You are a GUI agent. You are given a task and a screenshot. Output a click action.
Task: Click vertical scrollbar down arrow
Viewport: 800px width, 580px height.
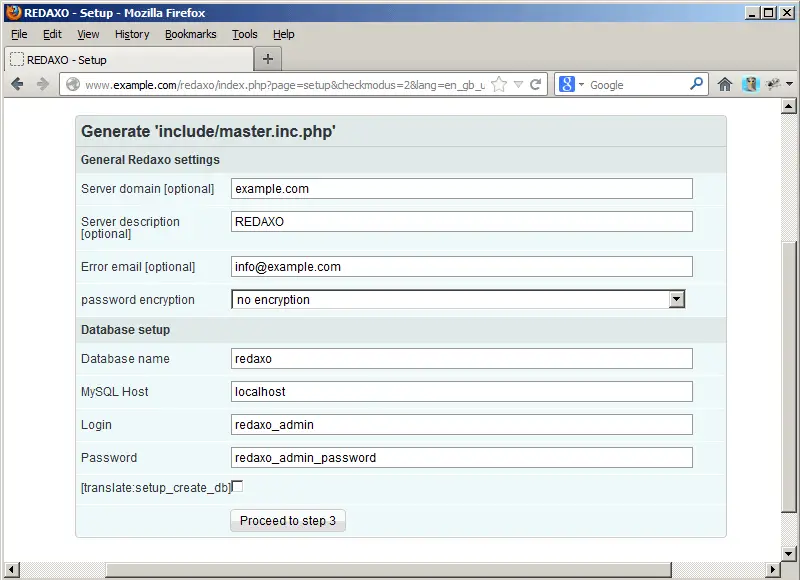[788, 553]
